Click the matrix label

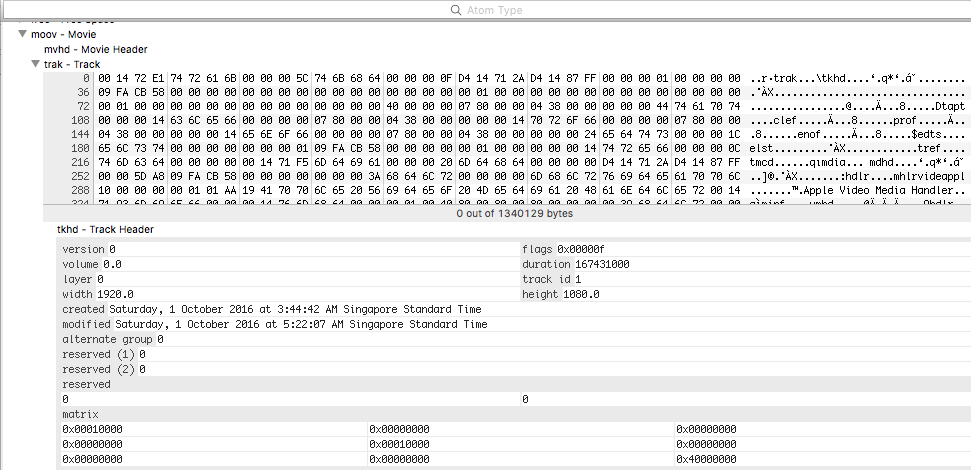click(81, 414)
